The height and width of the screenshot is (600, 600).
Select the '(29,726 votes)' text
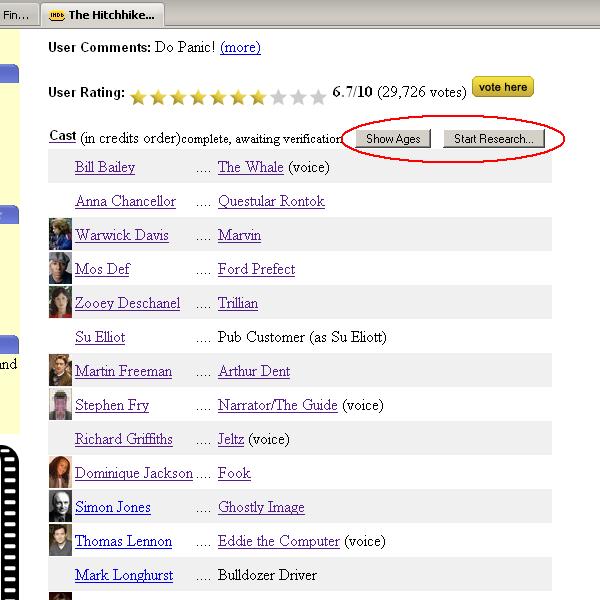[422, 92]
